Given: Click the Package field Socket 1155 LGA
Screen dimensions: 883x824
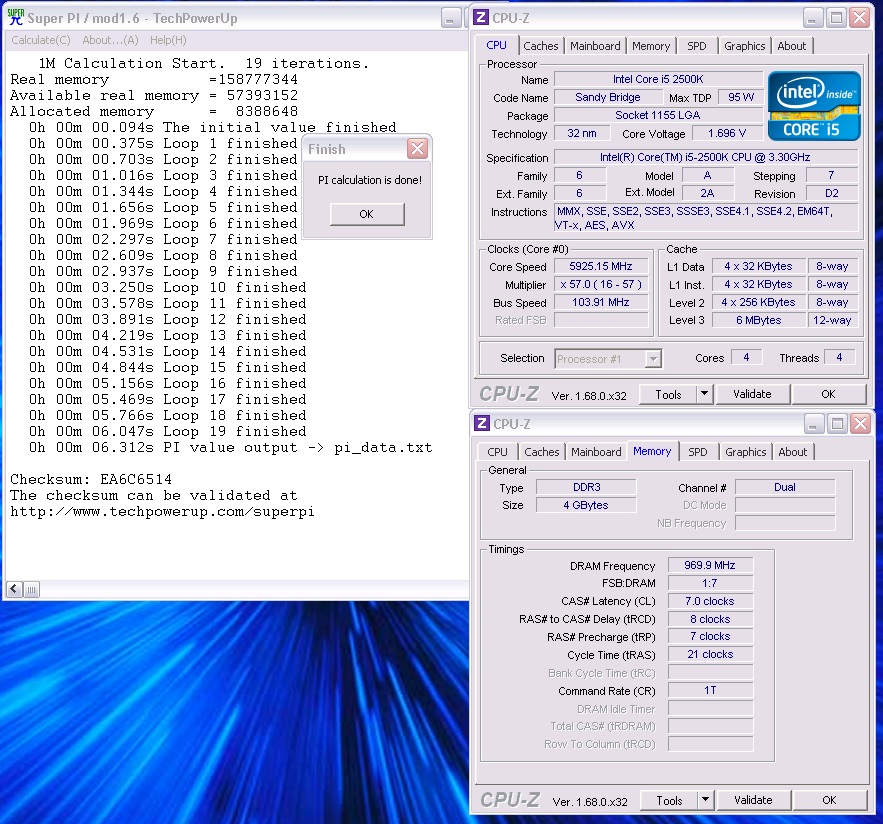Looking at the screenshot, I should (658, 115).
